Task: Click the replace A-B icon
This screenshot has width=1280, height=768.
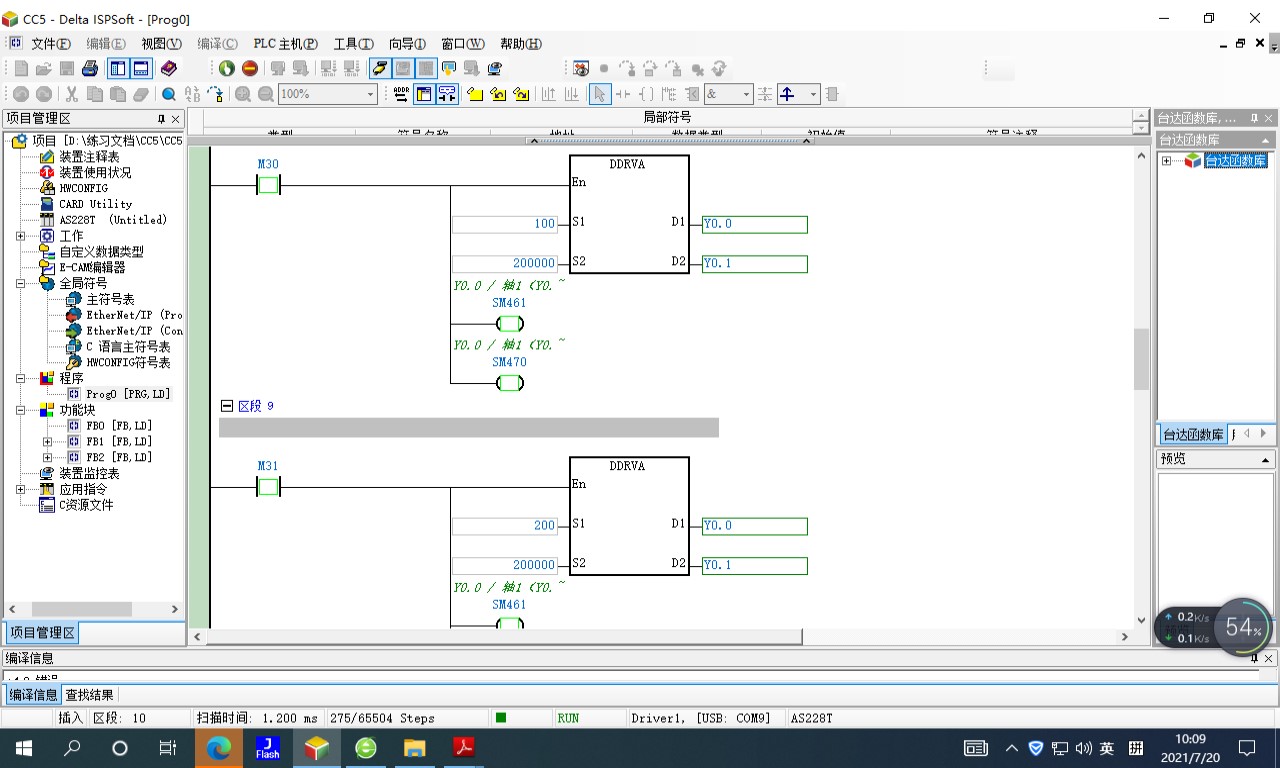Action: coord(192,94)
